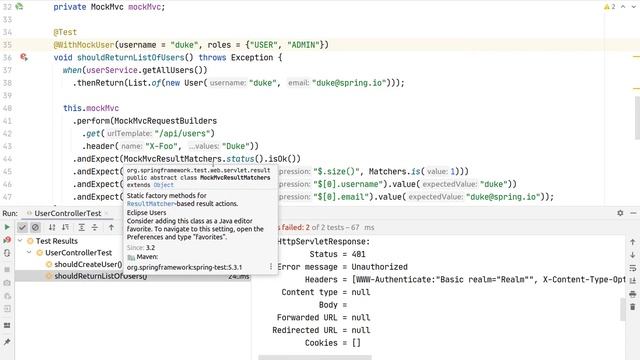640x360 pixels.
Task: Click the Status = 401 console line
Action: click(338, 254)
